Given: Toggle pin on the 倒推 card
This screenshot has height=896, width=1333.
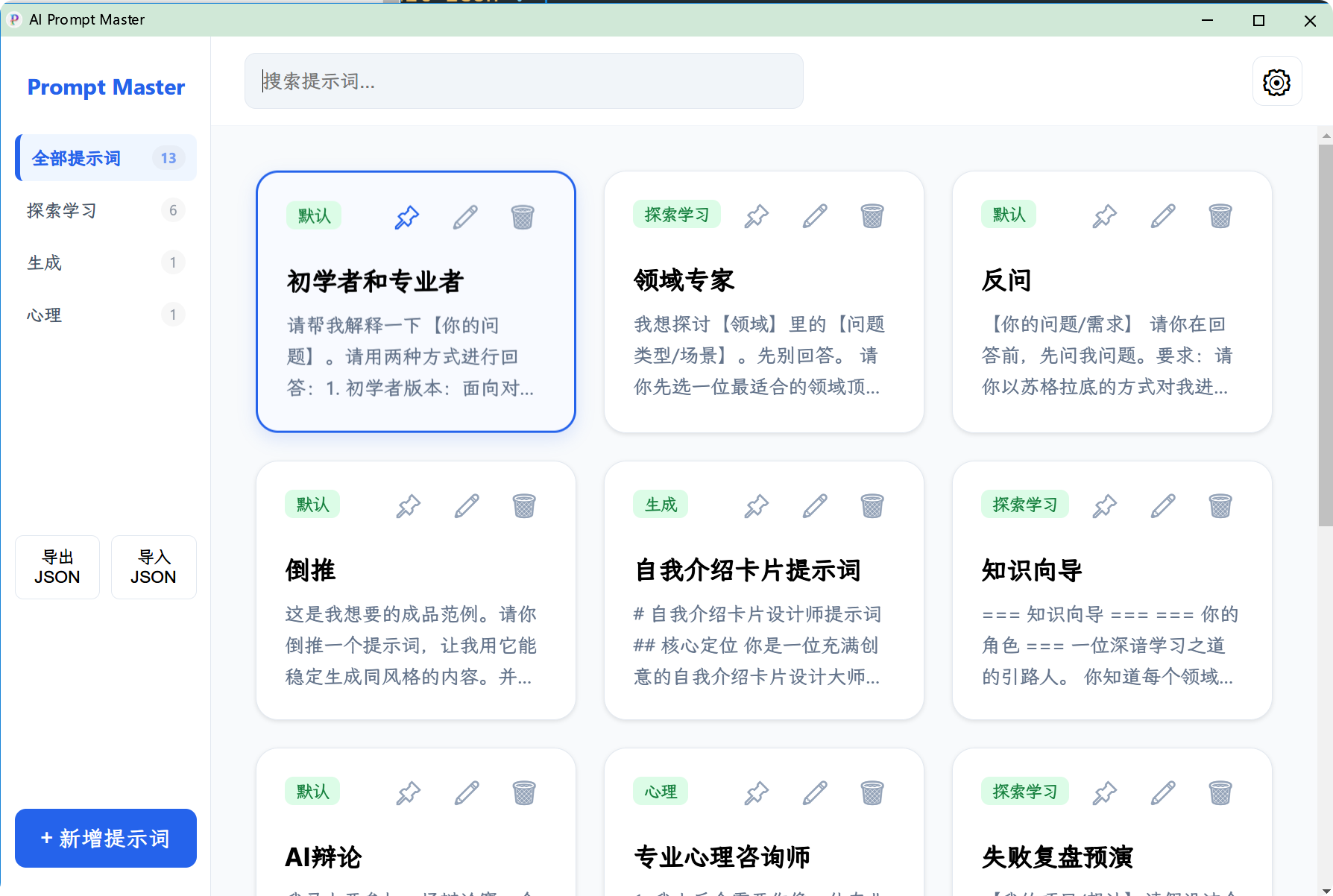Looking at the screenshot, I should pos(409,505).
